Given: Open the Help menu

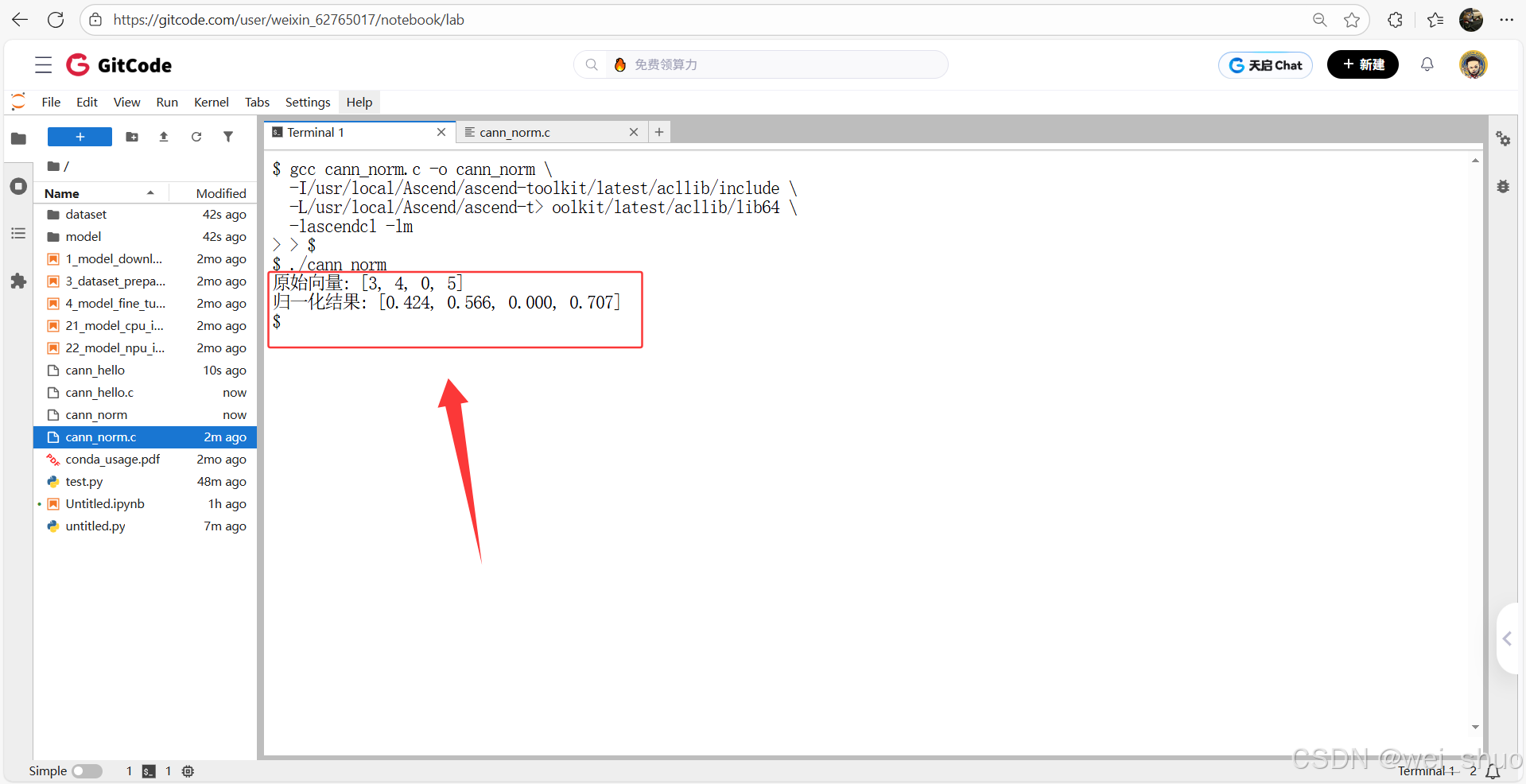Looking at the screenshot, I should [x=359, y=102].
